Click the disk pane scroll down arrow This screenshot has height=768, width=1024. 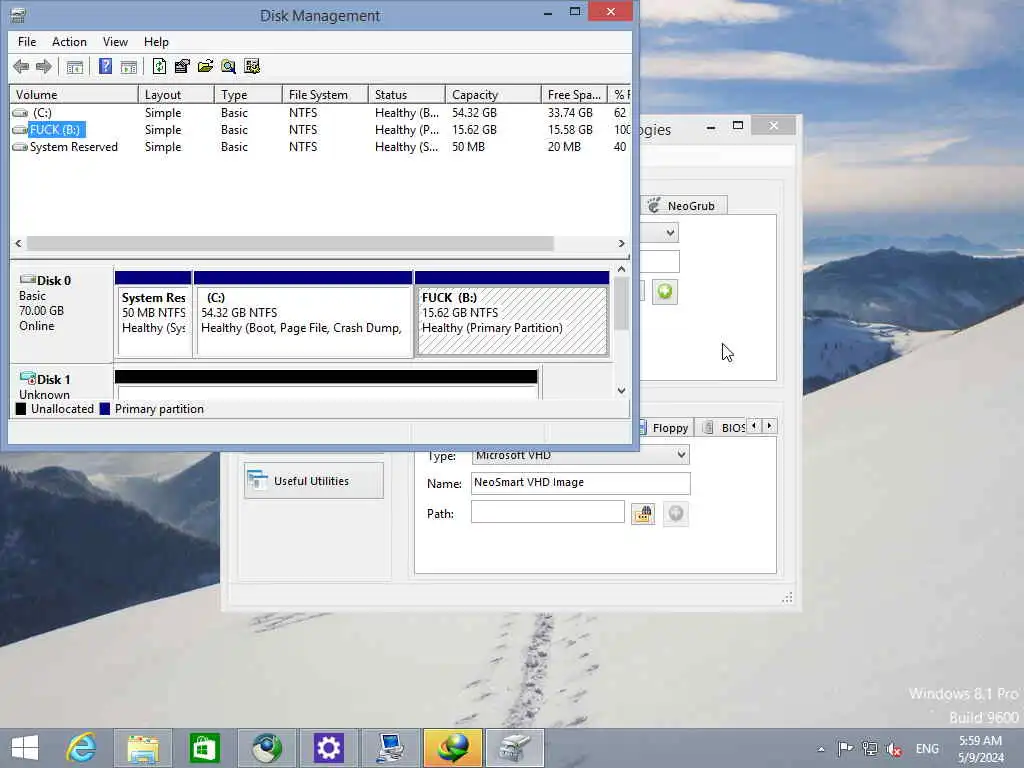tap(621, 391)
